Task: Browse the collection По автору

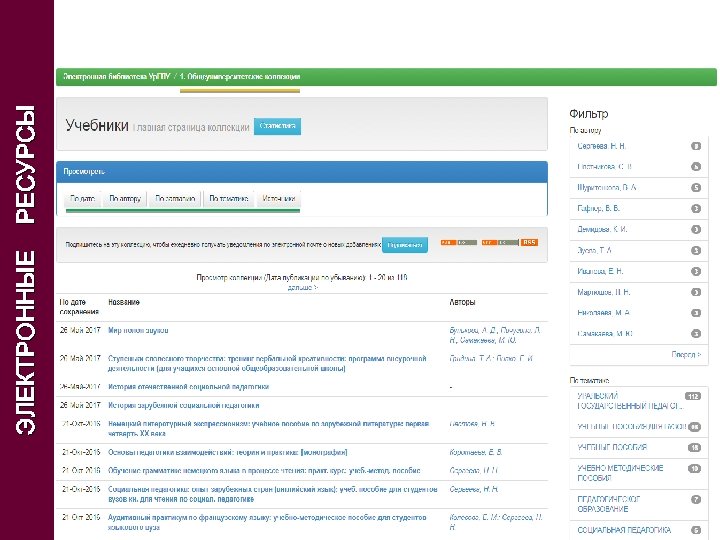Action: click(125, 199)
